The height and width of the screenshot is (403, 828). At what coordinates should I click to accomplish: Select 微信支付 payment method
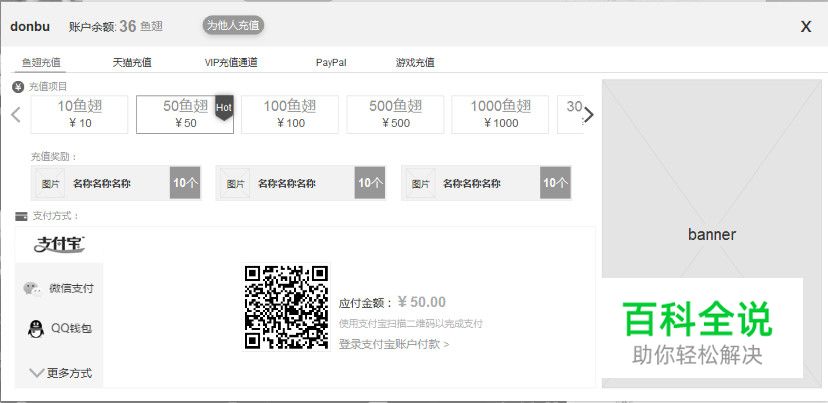tap(59, 288)
